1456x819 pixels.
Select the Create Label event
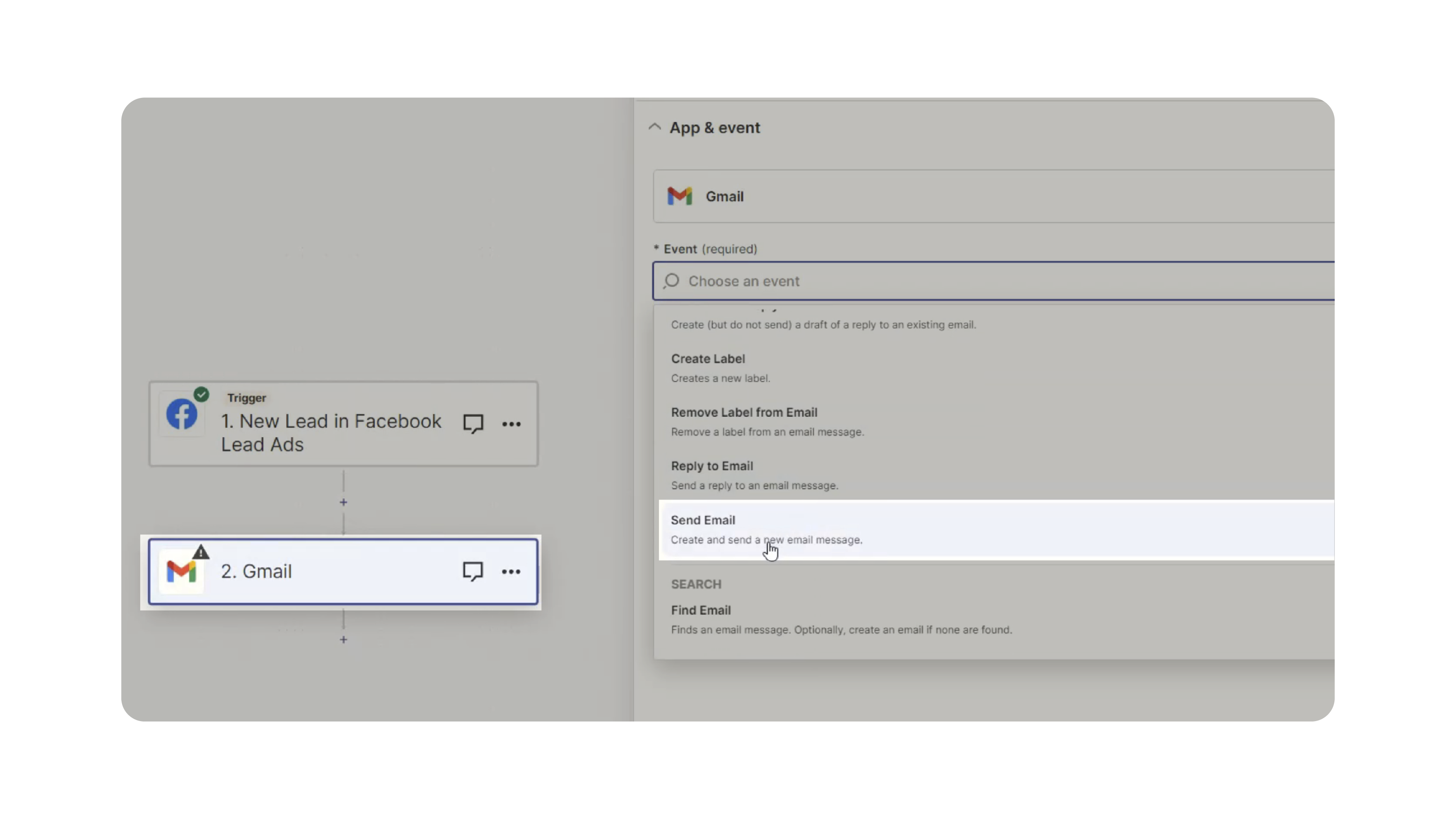click(708, 359)
